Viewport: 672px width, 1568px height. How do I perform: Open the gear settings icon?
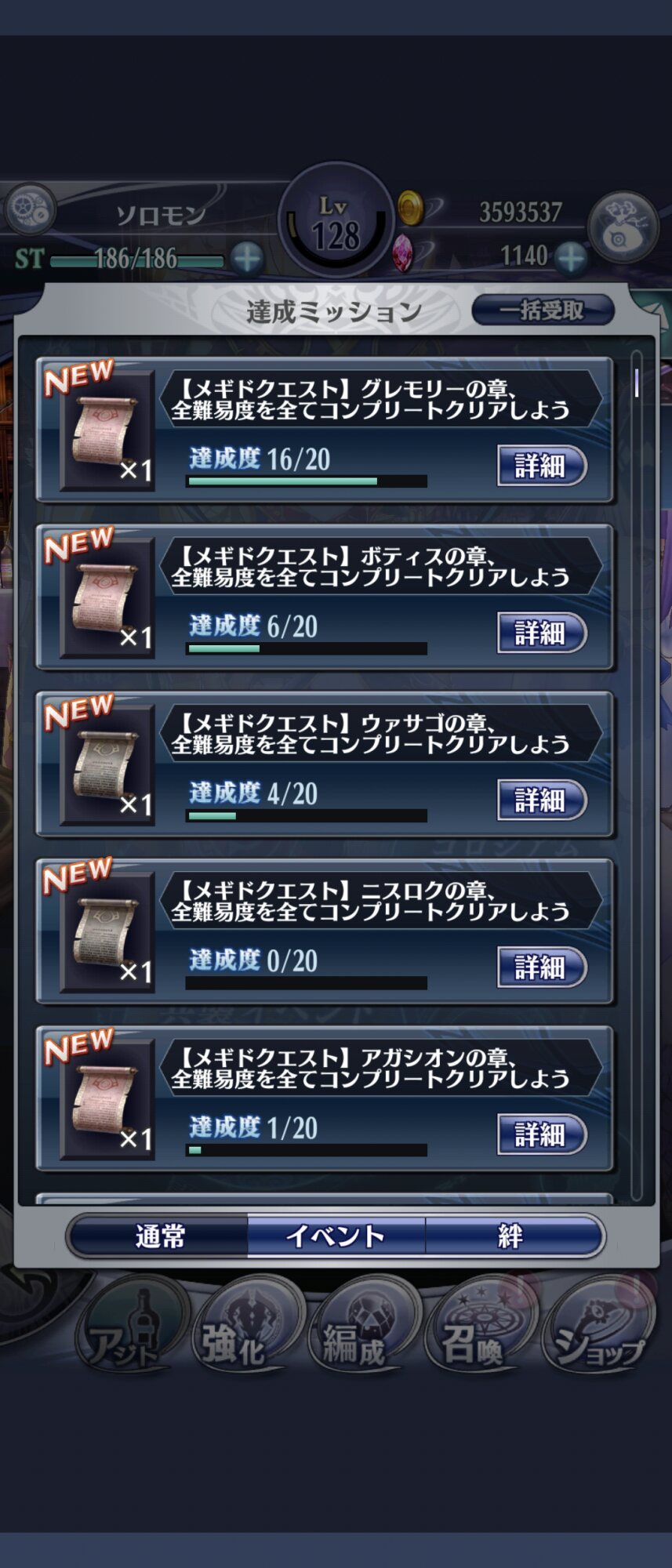(30, 210)
